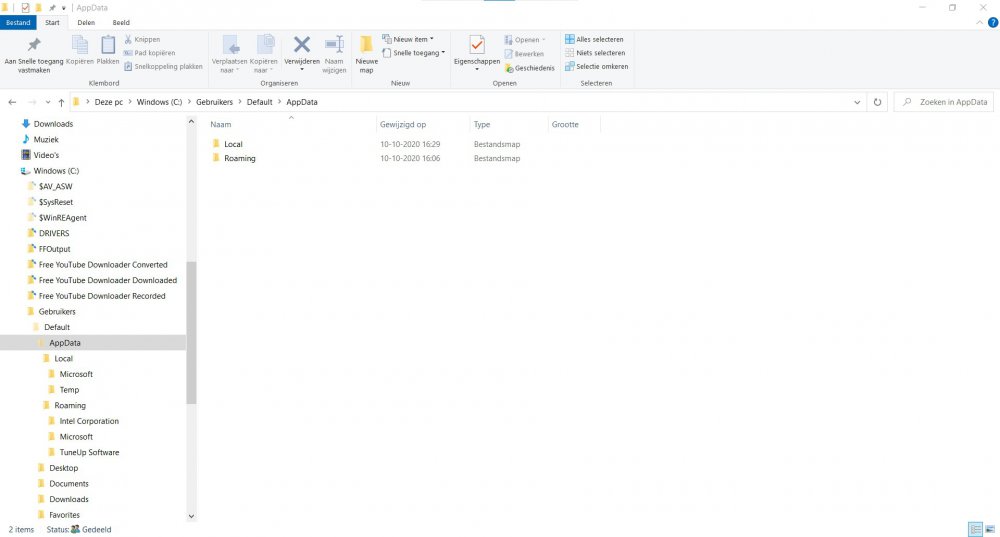Switch to the Beeld ribbon tab
Image resolution: width=1000 pixels, height=537 pixels.
120,22
